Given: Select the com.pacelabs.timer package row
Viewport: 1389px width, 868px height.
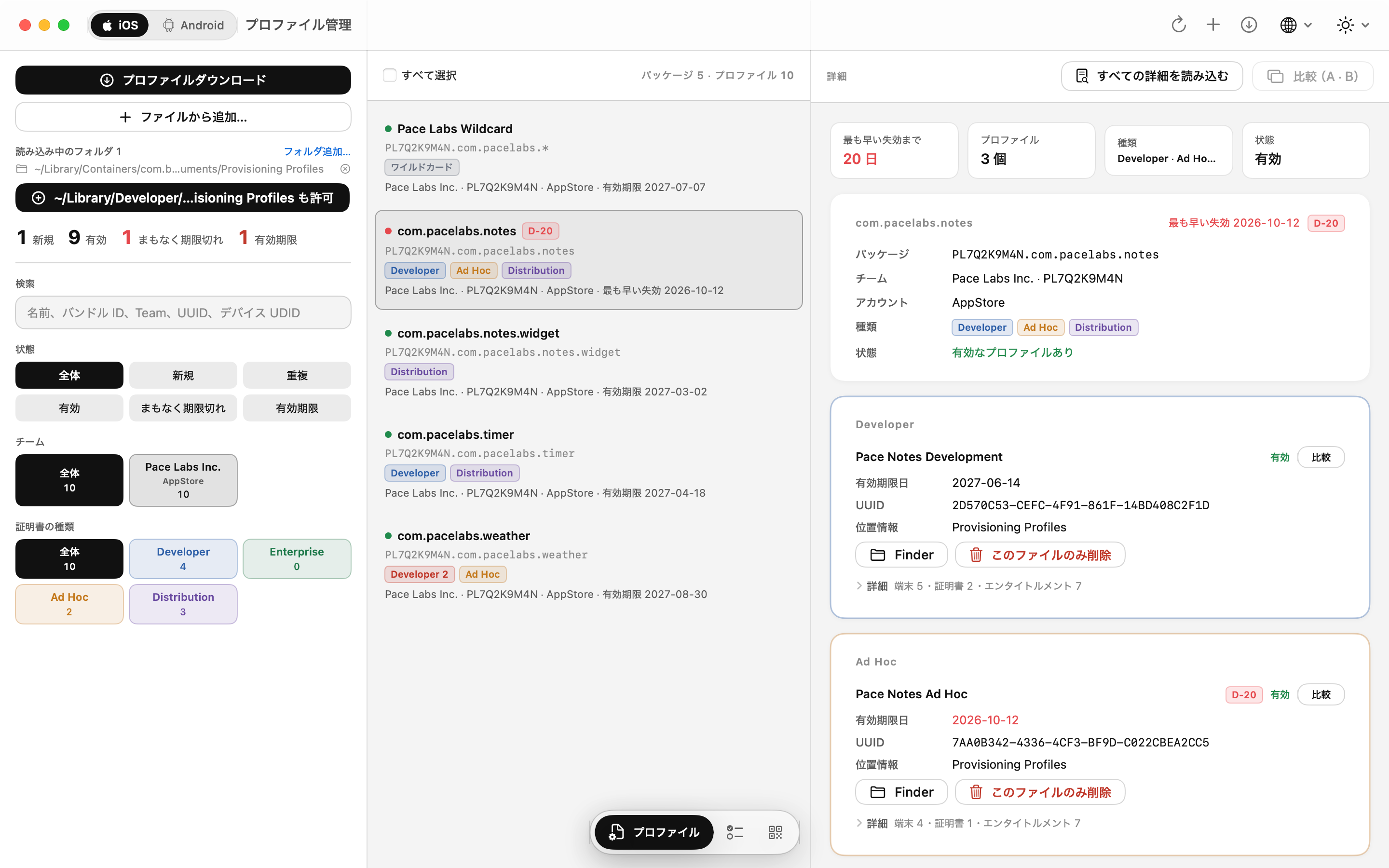Looking at the screenshot, I should [x=589, y=463].
